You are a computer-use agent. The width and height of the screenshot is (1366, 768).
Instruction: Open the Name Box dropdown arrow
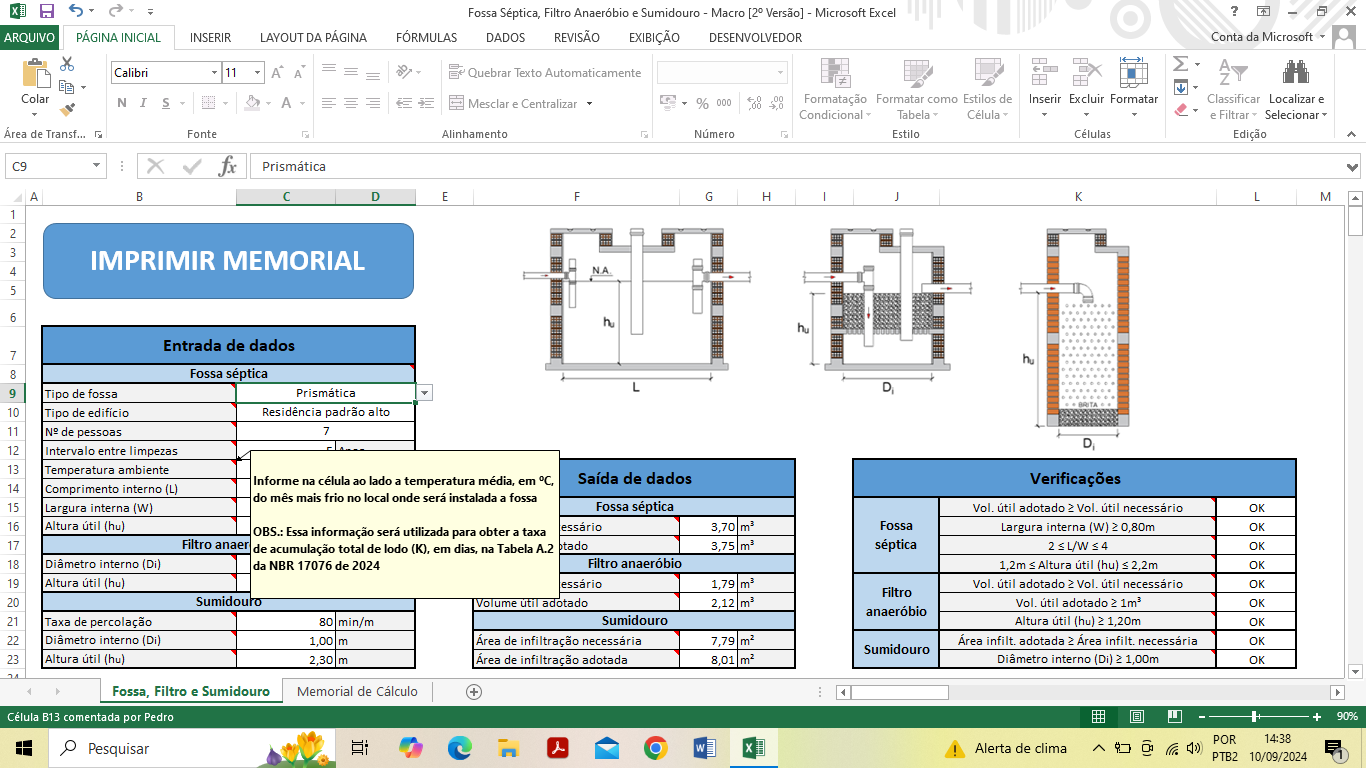tap(97, 166)
